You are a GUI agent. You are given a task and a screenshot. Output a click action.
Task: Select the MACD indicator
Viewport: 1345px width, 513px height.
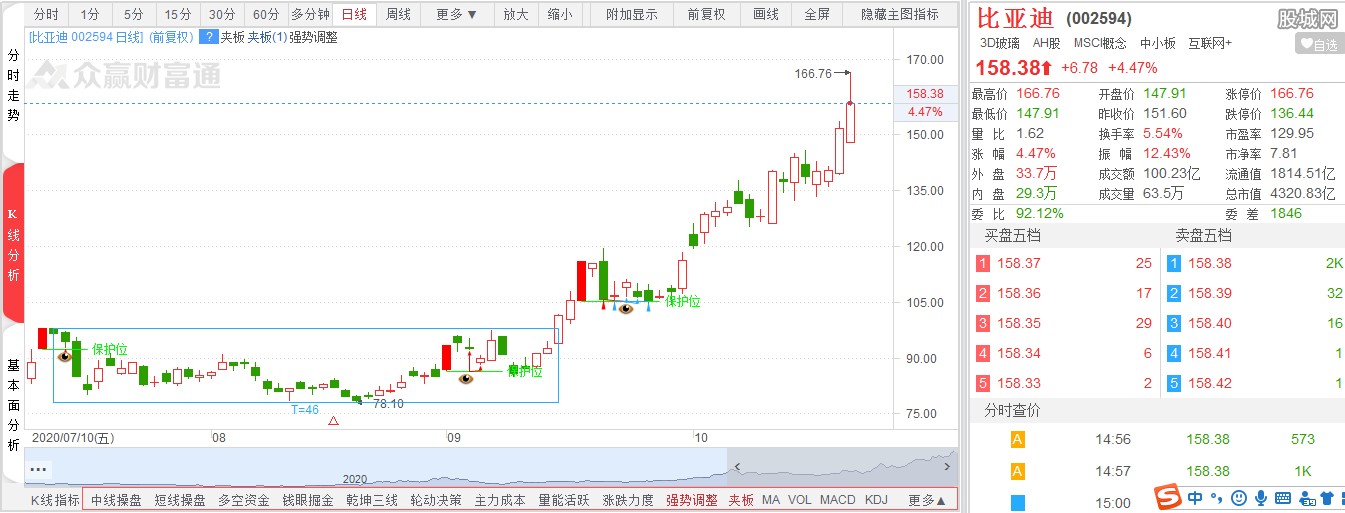point(837,500)
